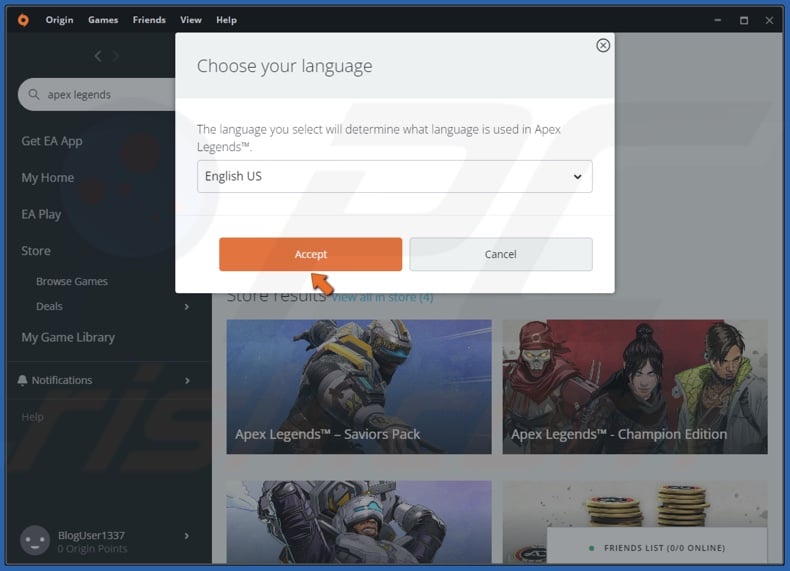Open the English US language dropdown

(x=394, y=176)
